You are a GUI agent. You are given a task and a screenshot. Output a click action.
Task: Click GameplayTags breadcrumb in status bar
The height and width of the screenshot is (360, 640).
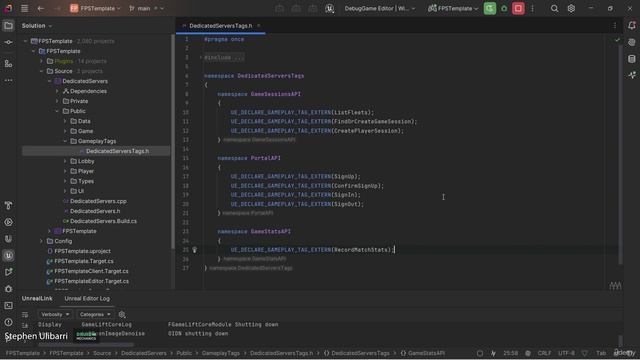(x=221, y=353)
